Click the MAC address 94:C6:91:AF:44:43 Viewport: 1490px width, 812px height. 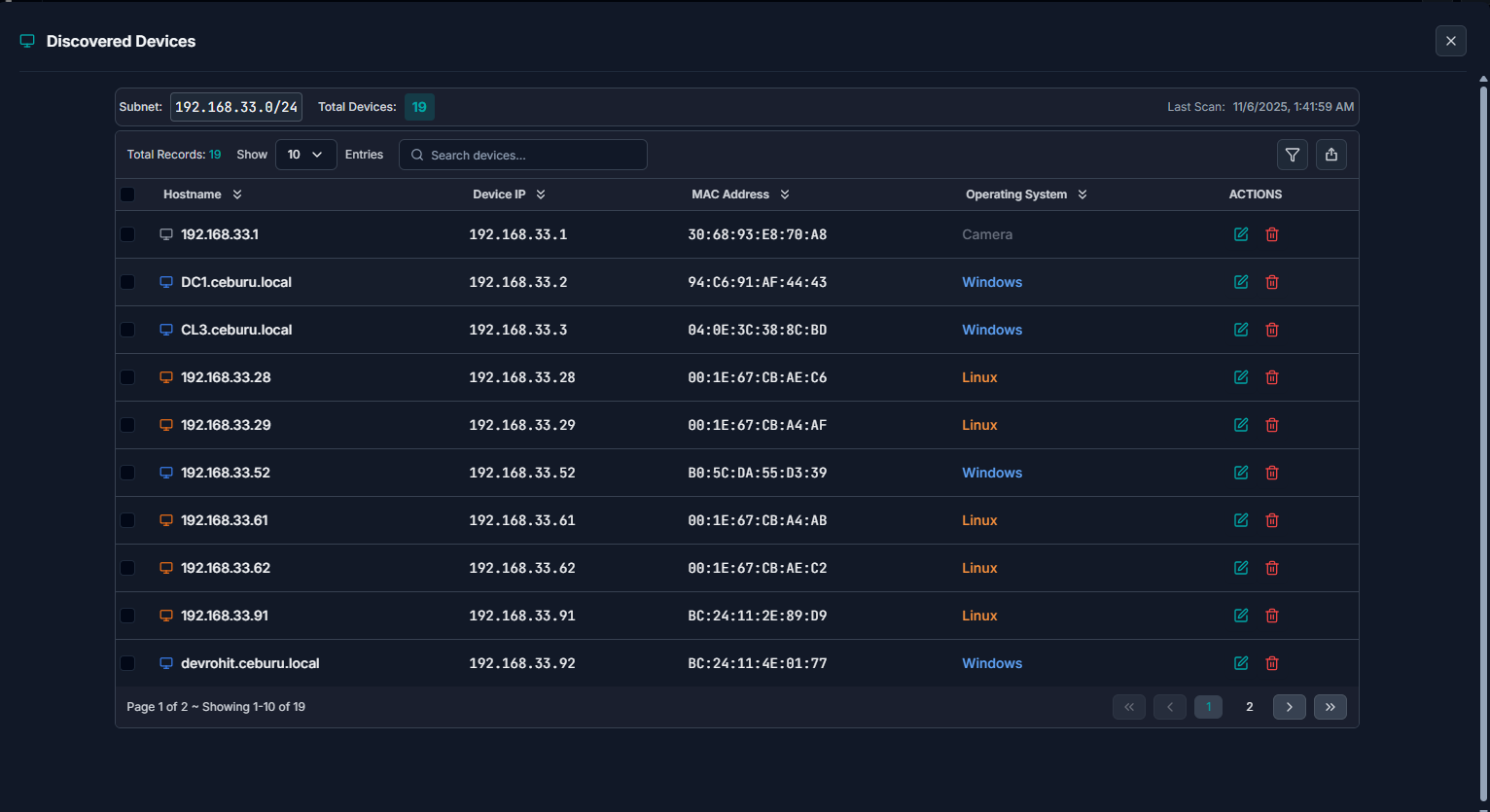click(x=758, y=282)
